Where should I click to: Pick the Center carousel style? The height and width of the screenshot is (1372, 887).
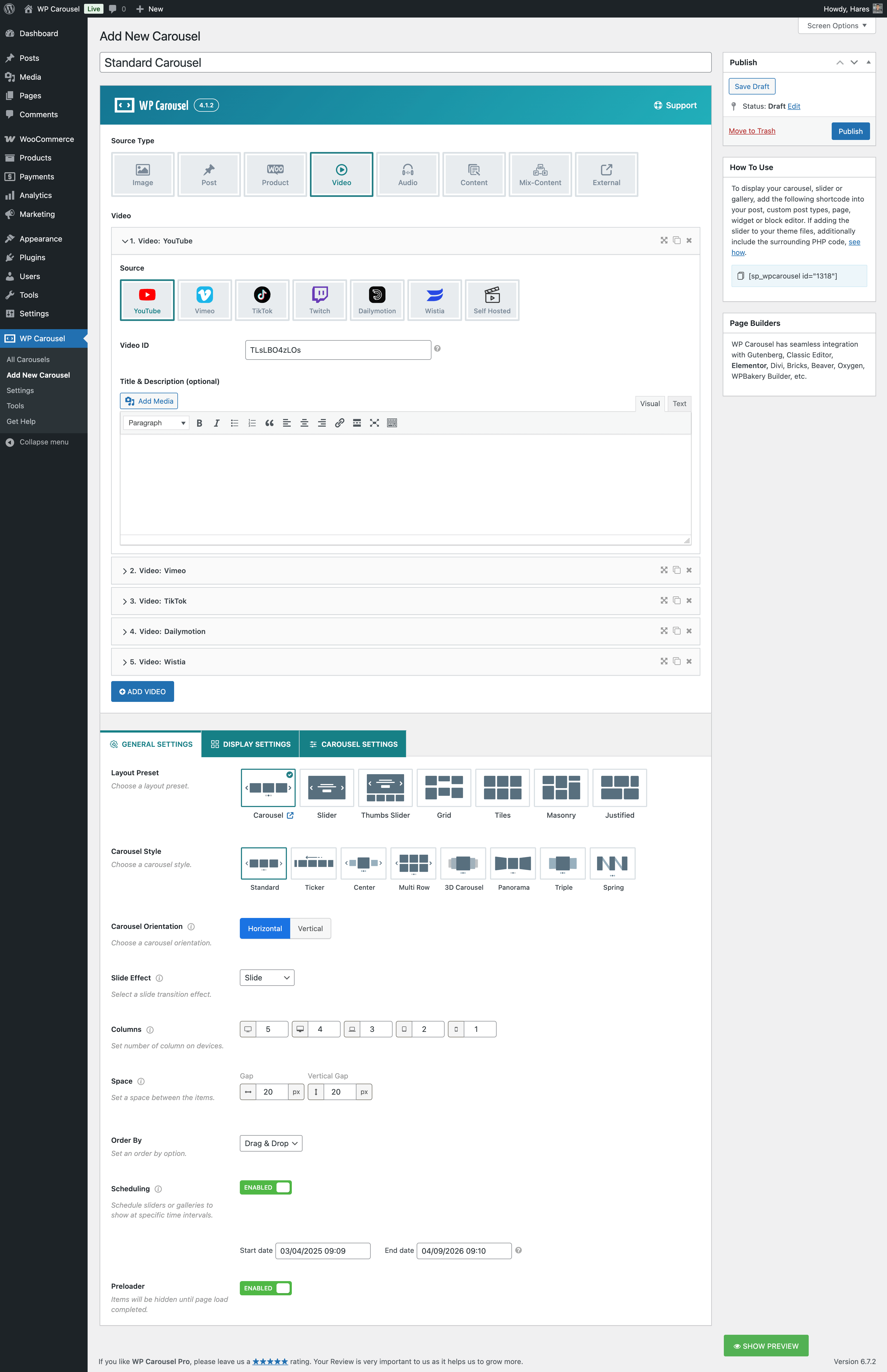point(364,863)
